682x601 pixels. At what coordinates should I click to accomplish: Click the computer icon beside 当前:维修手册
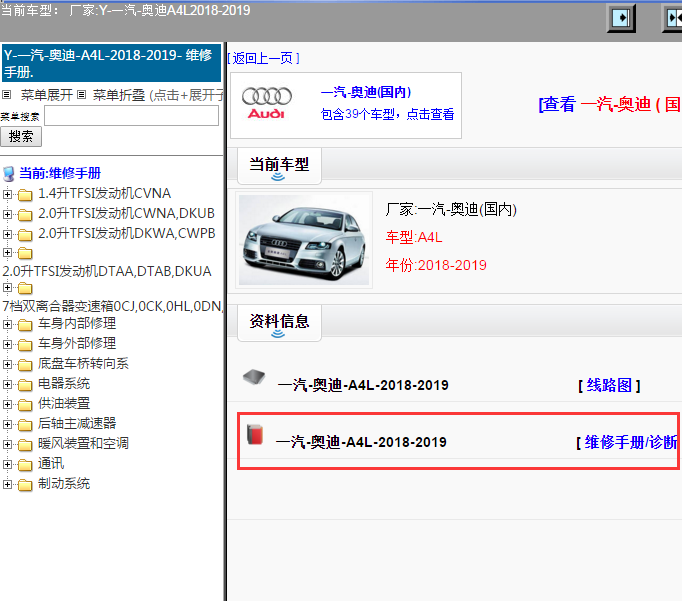coord(9,174)
